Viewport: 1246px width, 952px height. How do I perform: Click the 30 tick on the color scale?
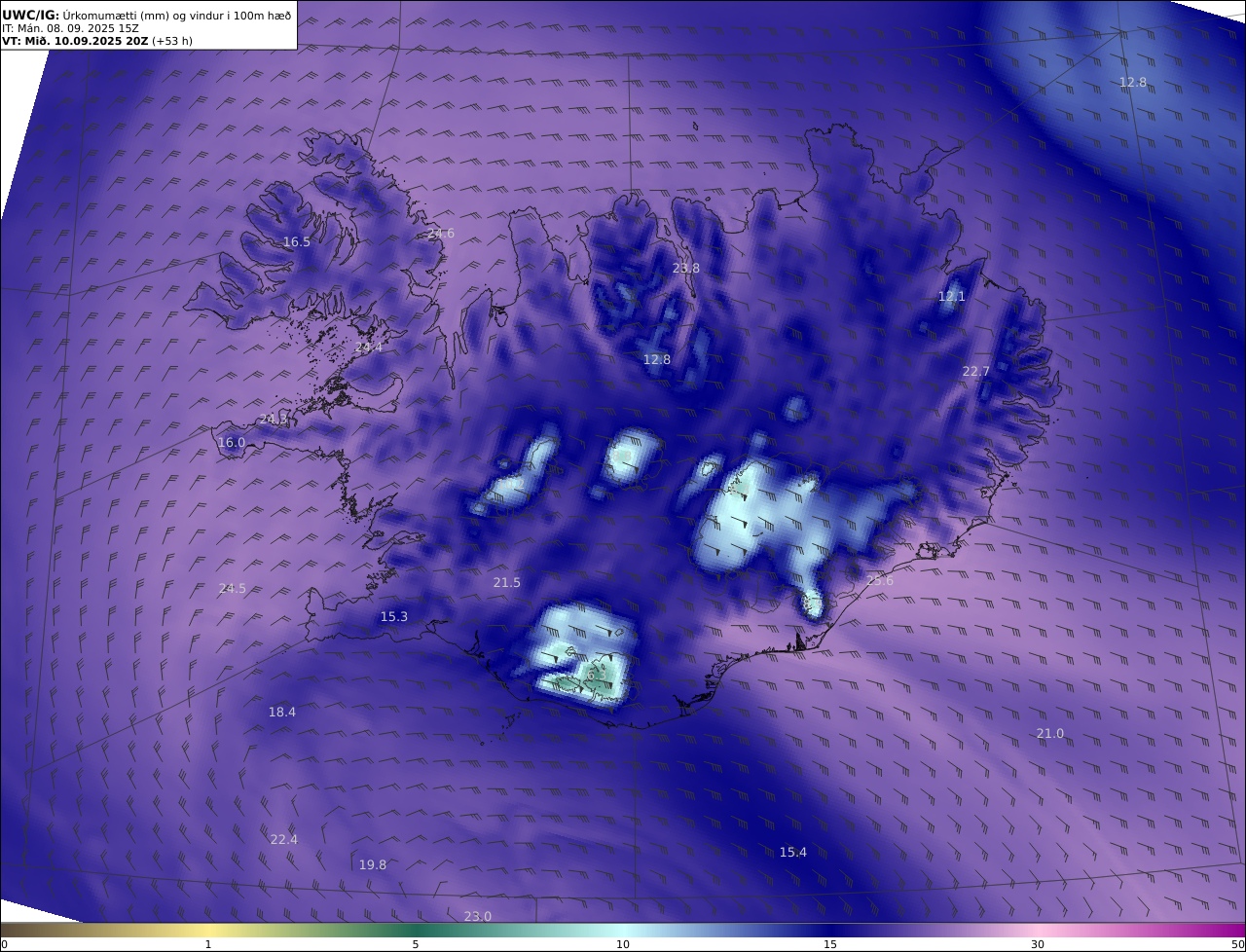click(1038, 944)
